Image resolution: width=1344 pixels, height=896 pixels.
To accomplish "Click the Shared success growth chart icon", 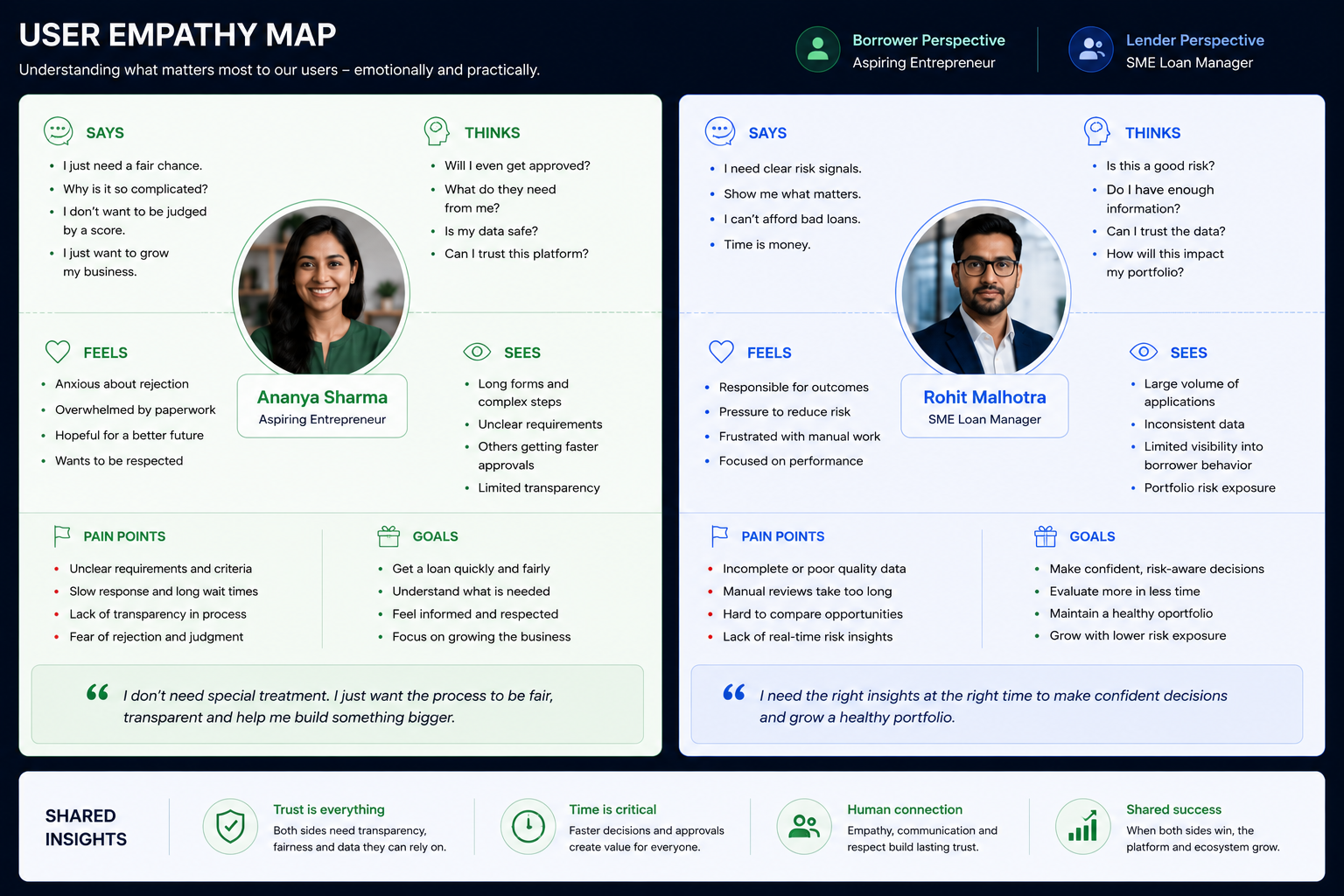I will [x=1082, y=825].
